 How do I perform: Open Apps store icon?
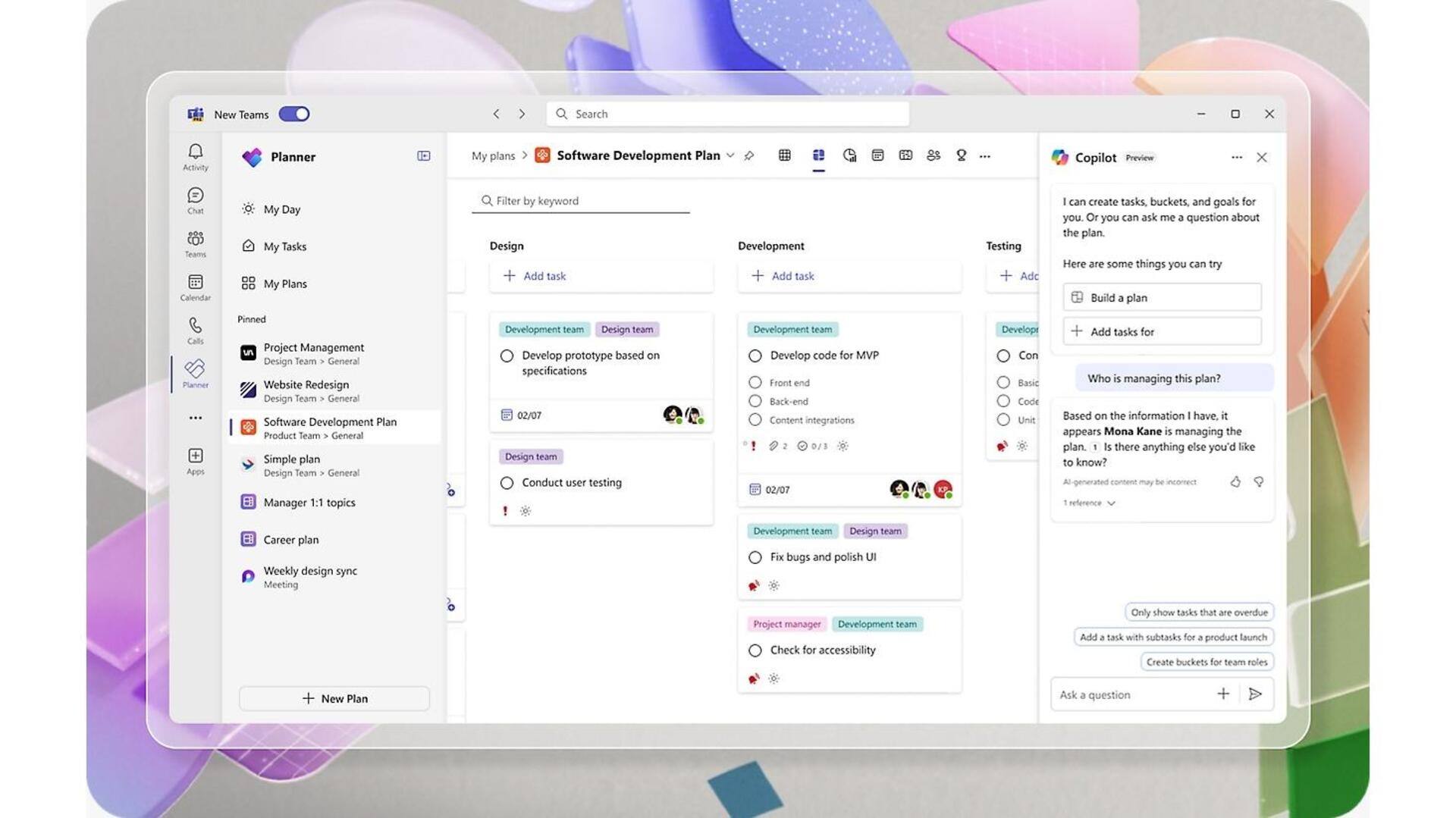195,460
